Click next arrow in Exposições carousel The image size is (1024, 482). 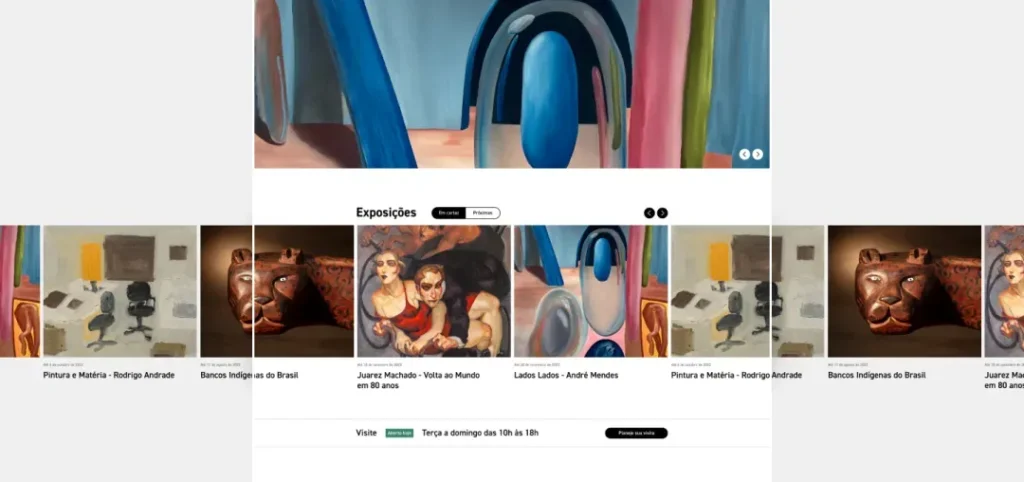(x=663, y=213)
